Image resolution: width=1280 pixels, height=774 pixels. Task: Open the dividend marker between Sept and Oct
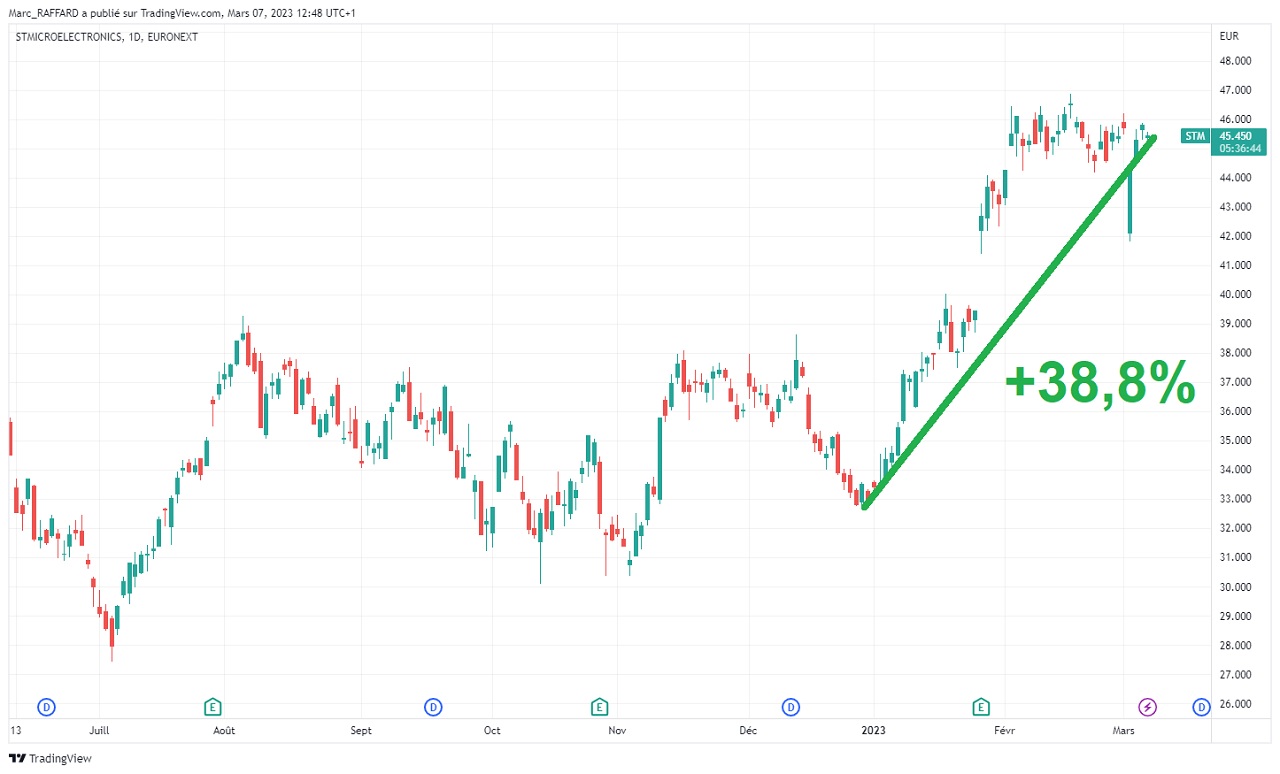(433, 707)
